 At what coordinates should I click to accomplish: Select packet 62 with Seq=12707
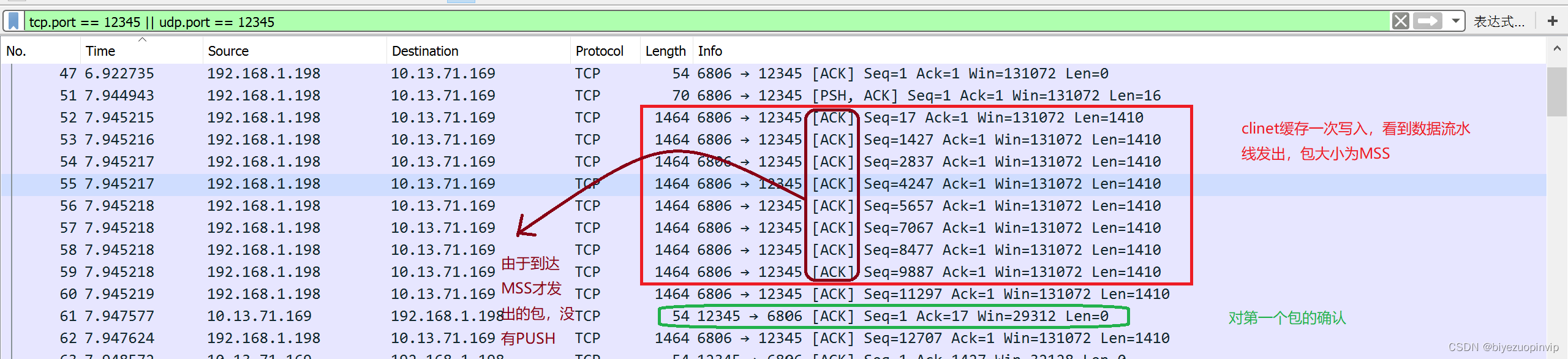click(x=773, y=338)
